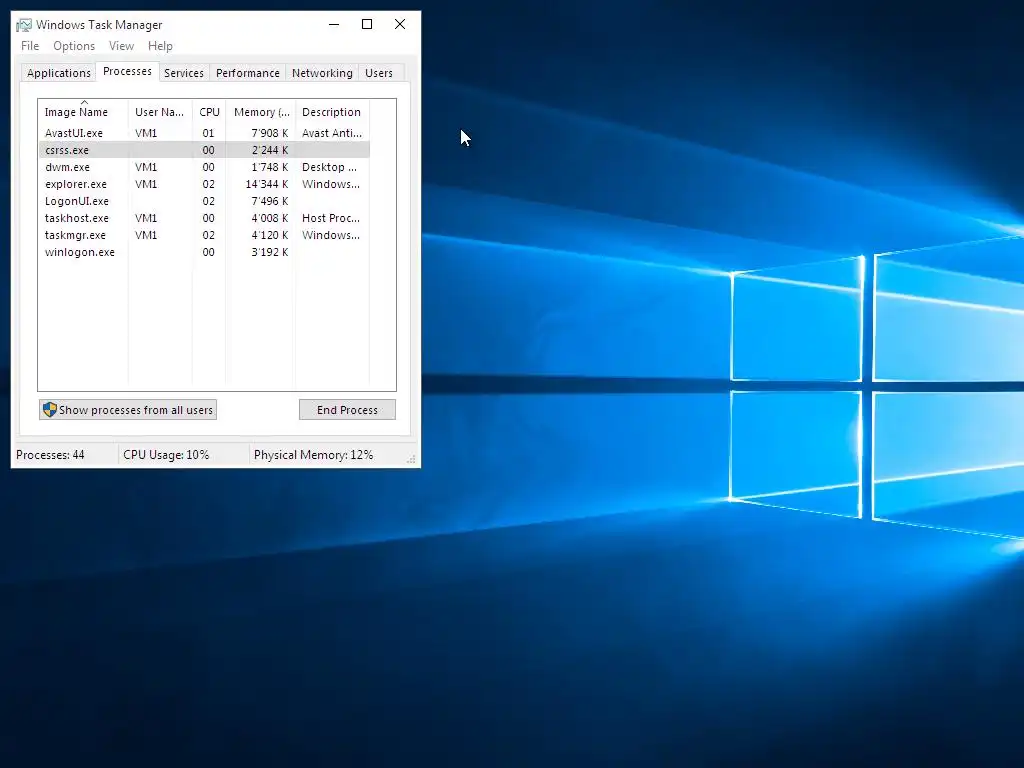Select the winlogon.exe process
The height and width of the screenshot is (768, 1024).
click(x=204, y=252)
